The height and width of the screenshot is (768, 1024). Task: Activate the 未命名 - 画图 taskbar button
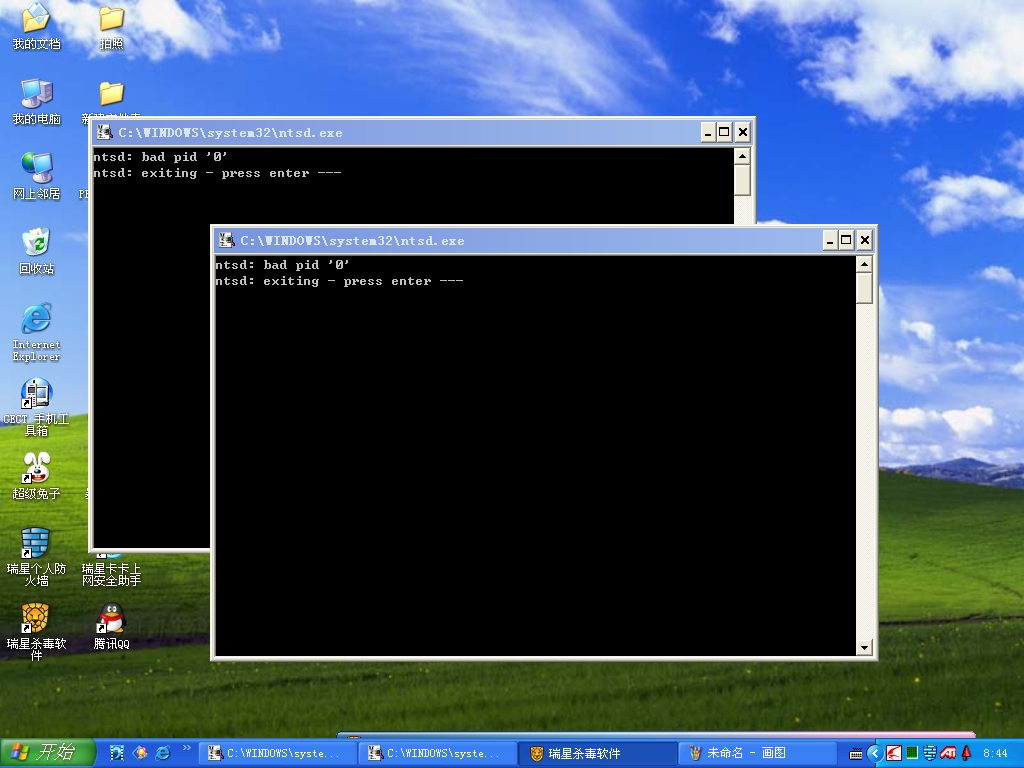click(x=758, y=754)
